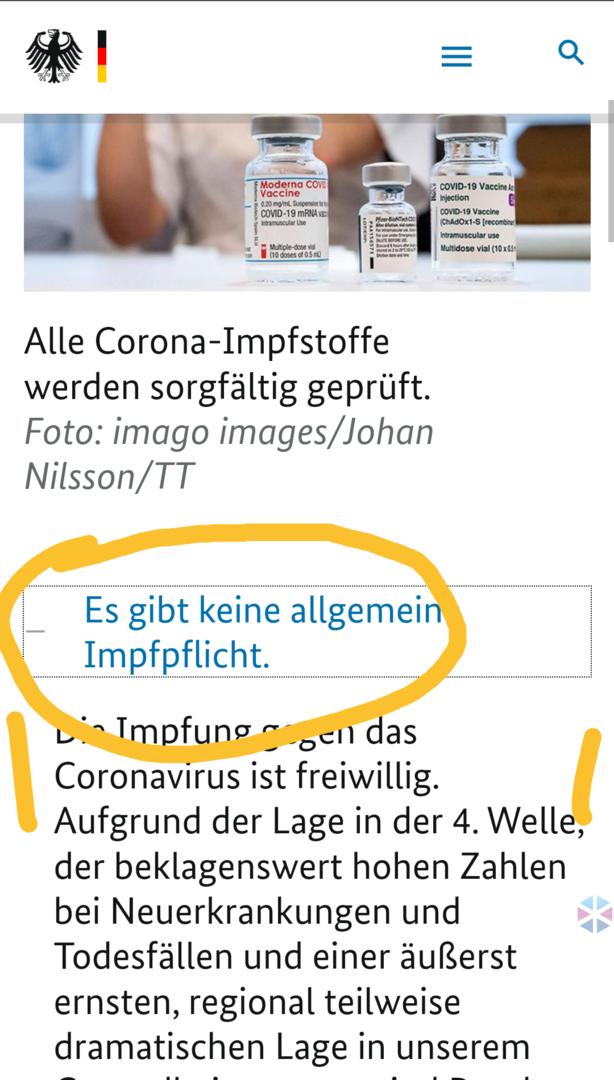Open the search magnifier icon
Viewport: 614px width, 1080px height.
[571, 53]
